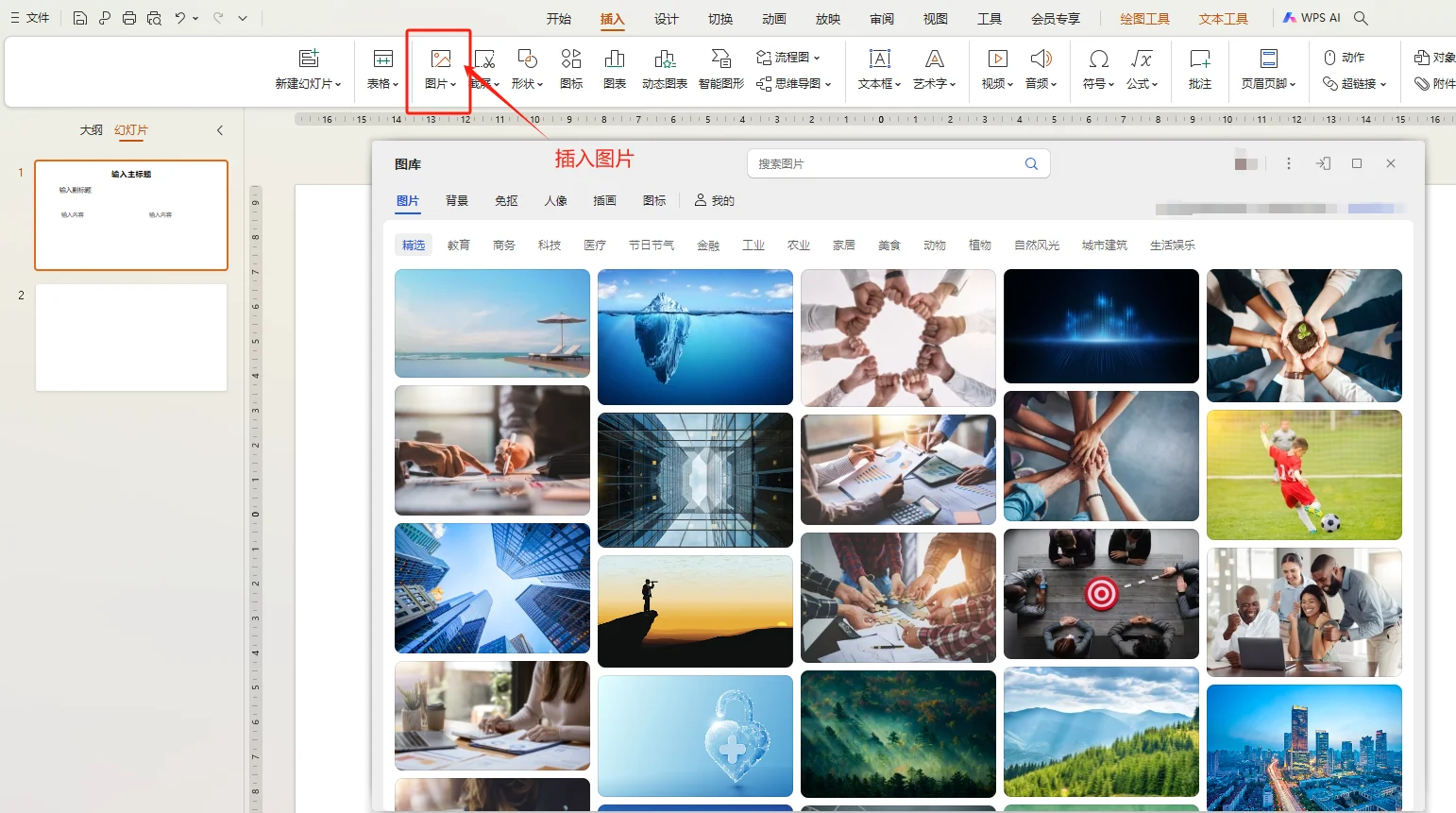The image size is (1456, 813).
Task: Choose the red target on table image
Action: pyautogui.click(x=1101, y=594)
